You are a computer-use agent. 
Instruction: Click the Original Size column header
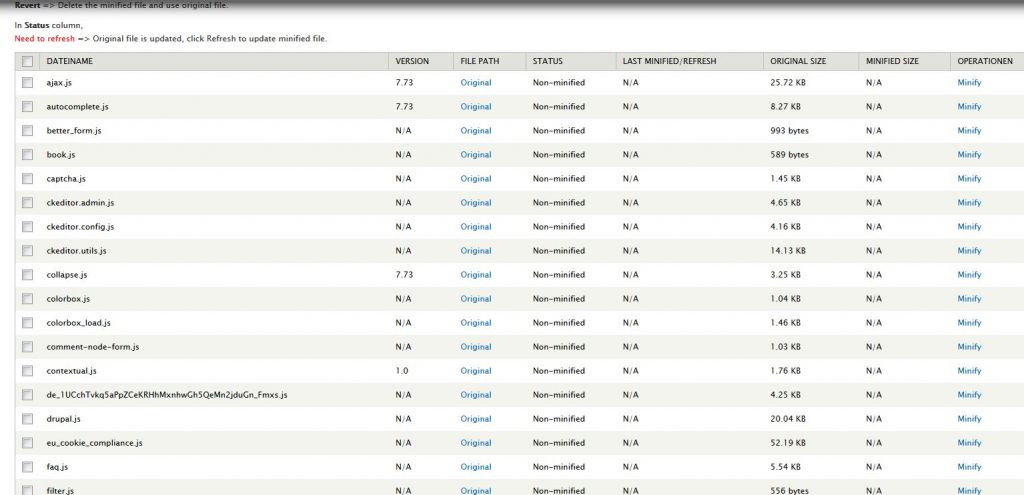click(x=796, y=62)
